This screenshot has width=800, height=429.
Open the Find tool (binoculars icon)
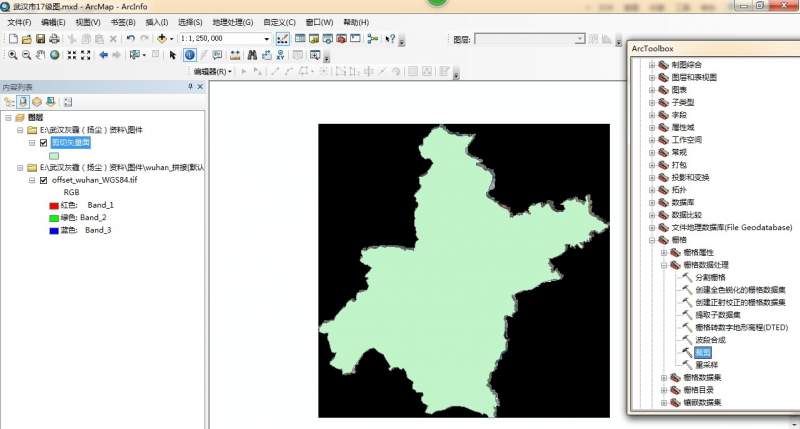coord(252,55)
